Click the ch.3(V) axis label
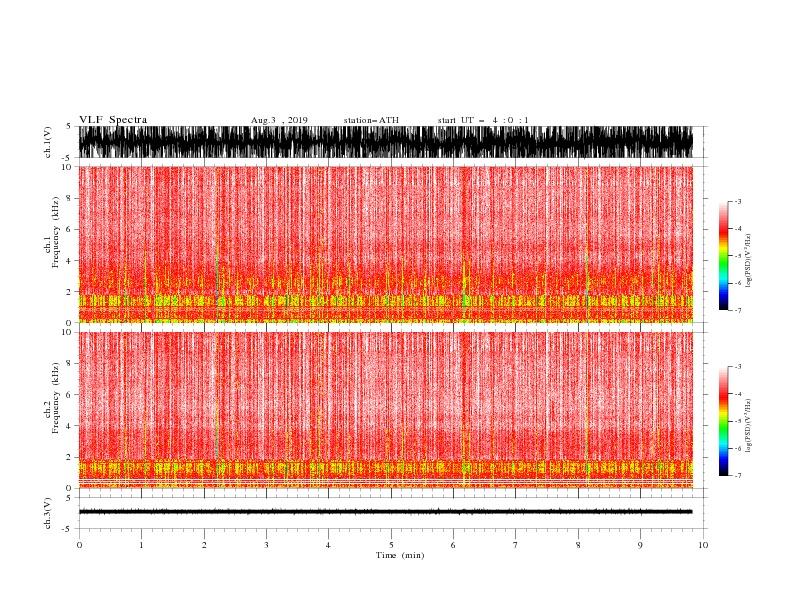 pyautogui.click(x=47, y=513)
